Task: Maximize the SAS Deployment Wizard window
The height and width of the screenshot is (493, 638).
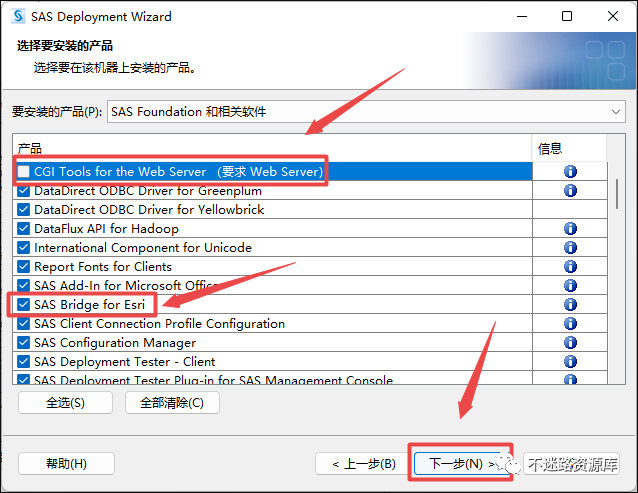Action: pos(567,16)
